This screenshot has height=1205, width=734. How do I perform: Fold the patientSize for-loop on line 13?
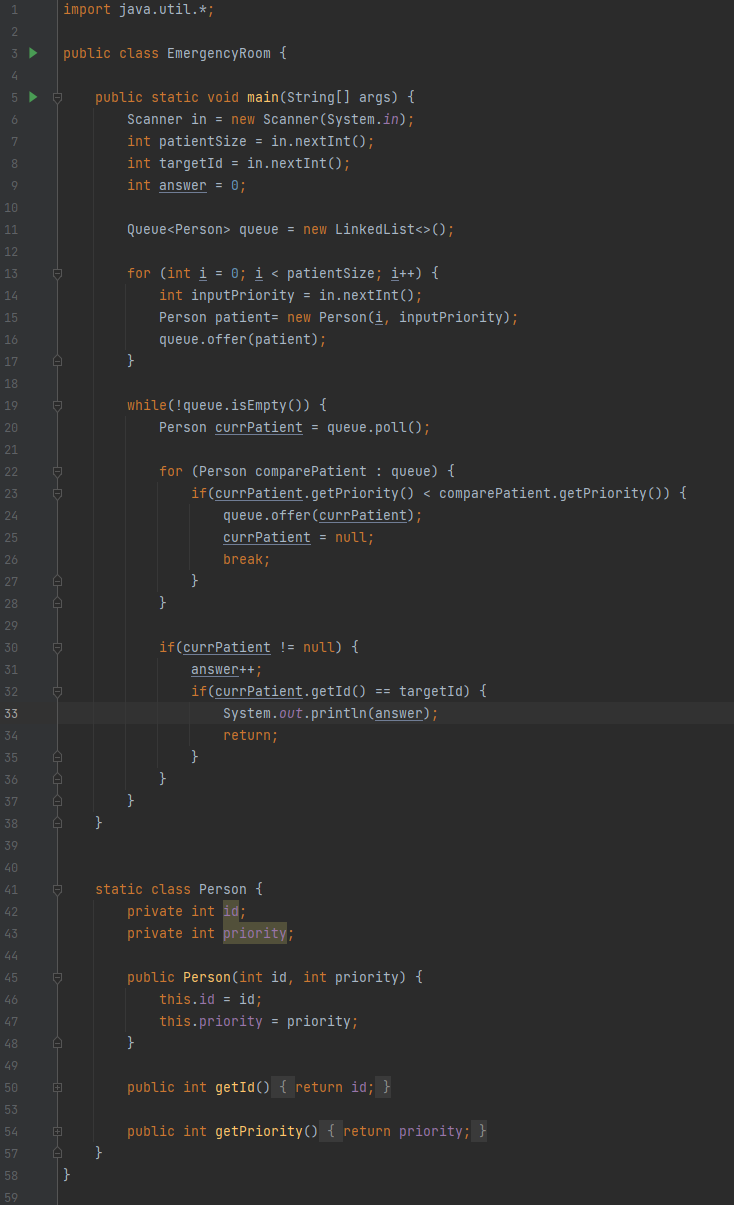coord(57,273)
